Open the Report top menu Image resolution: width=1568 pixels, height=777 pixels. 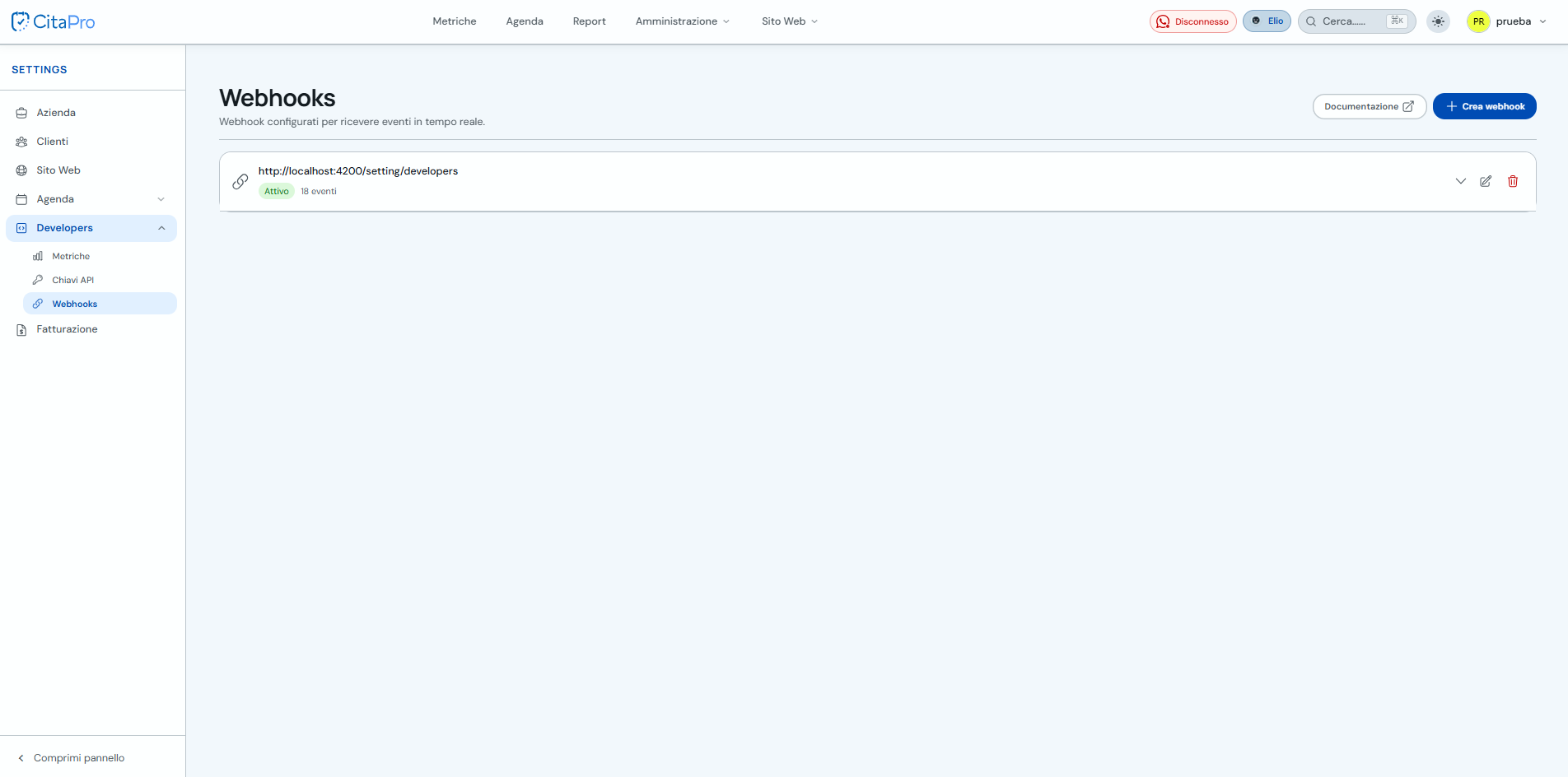pos(590,21)
